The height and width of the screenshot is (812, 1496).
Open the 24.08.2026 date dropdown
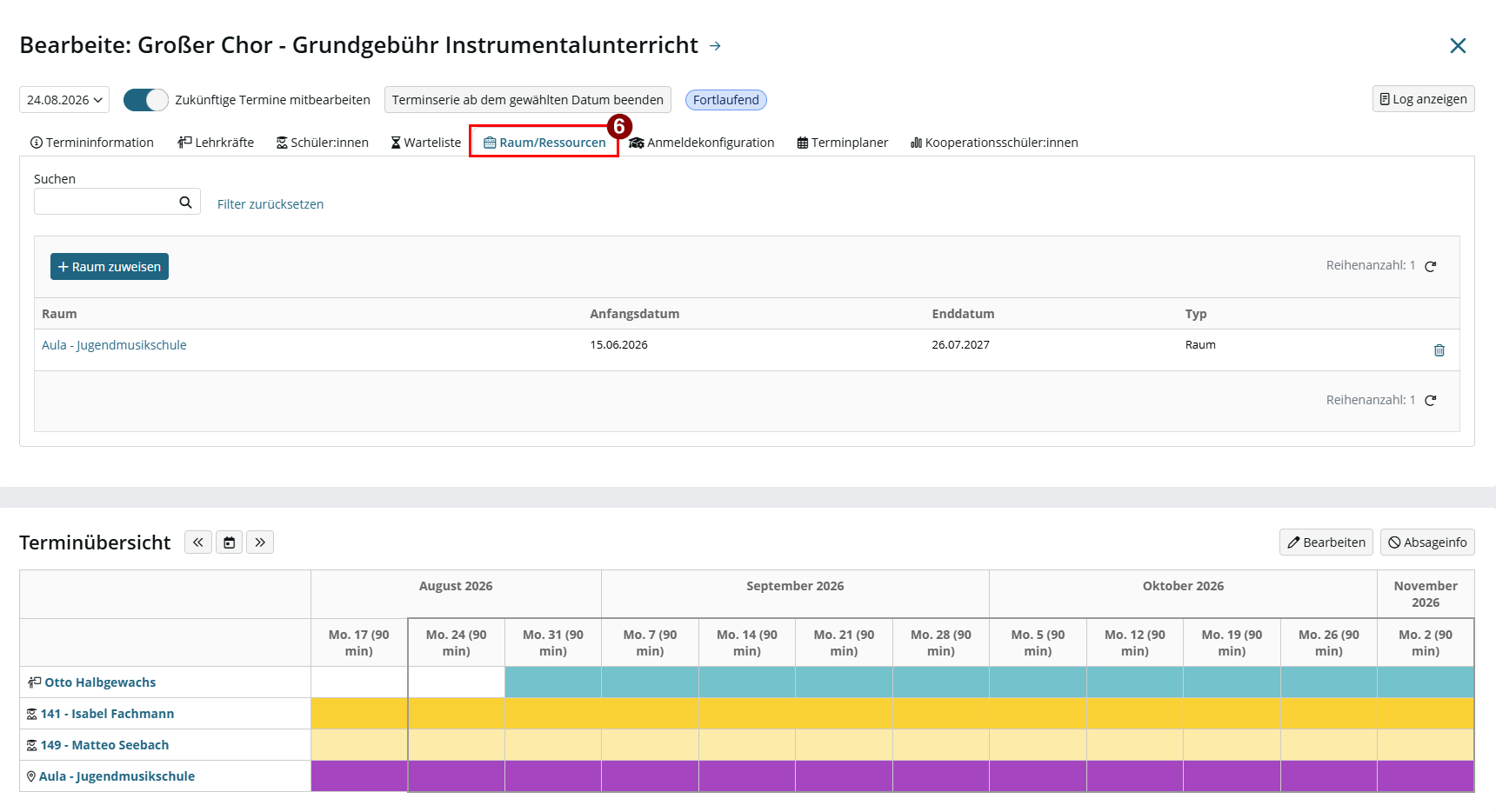pyautogui.click(x=64, y=100)
